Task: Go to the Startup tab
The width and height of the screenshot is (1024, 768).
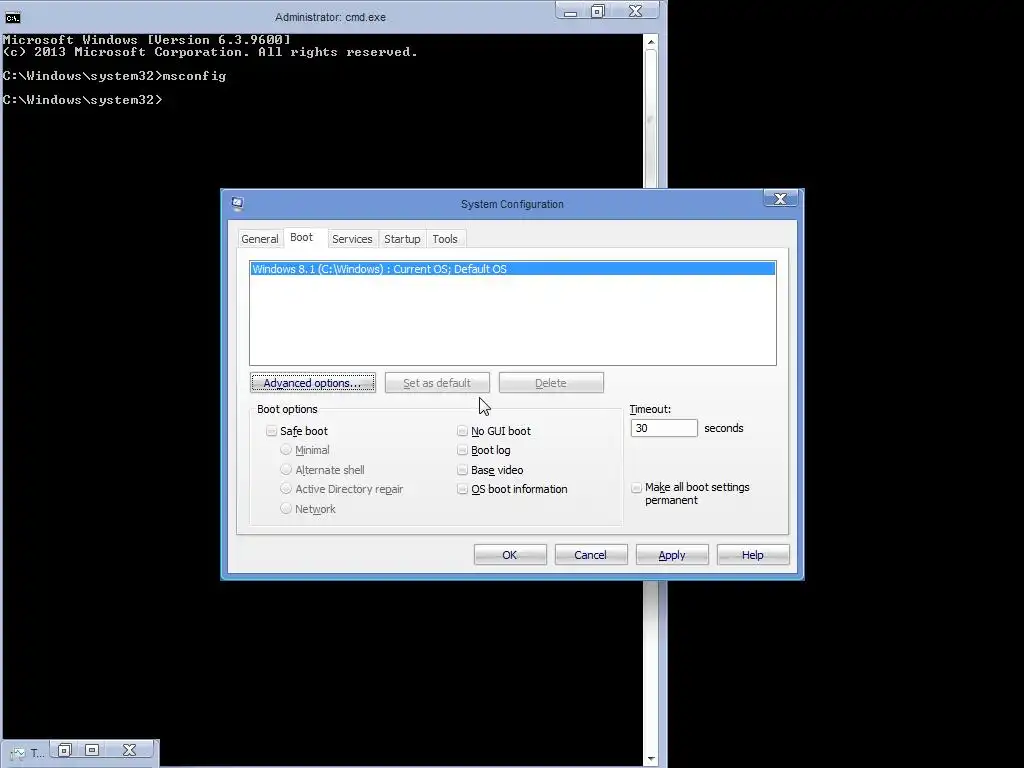Action: point(402,239)
